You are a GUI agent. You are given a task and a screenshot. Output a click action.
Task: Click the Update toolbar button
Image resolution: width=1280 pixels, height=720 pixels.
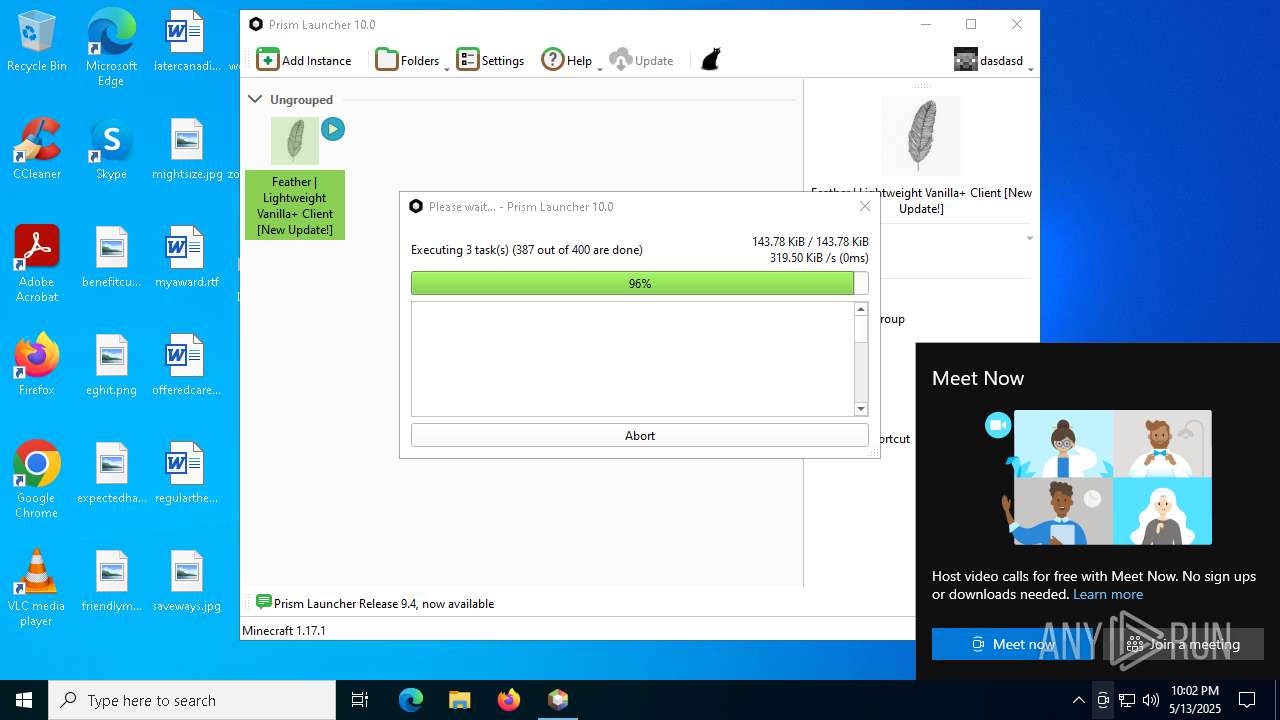641,60
